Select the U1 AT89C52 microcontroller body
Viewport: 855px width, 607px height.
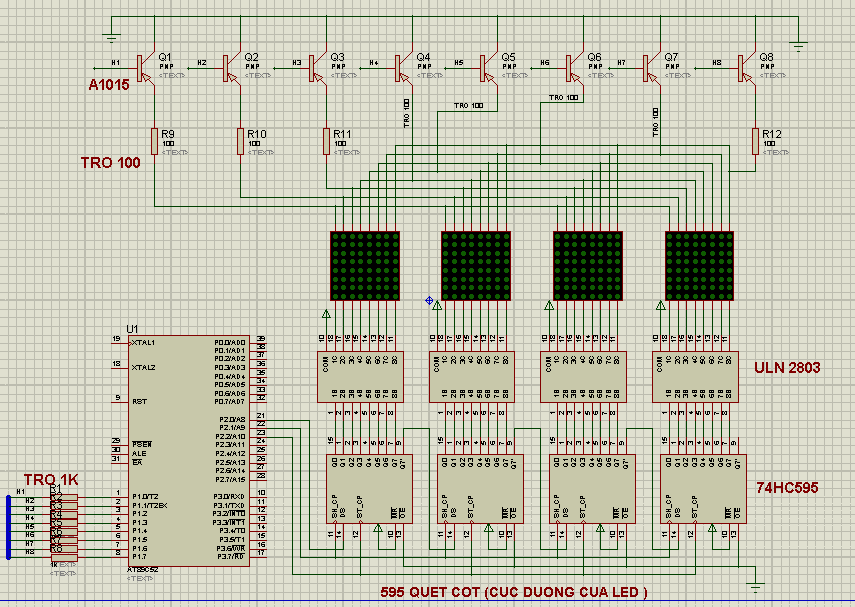coord(189,451)
